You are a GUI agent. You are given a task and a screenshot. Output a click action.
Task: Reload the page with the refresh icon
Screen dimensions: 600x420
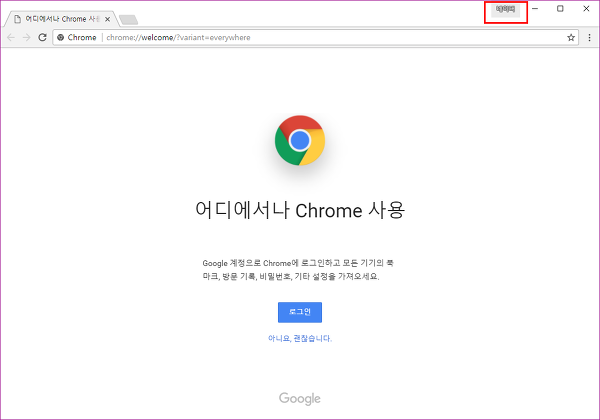pos(42,37)
